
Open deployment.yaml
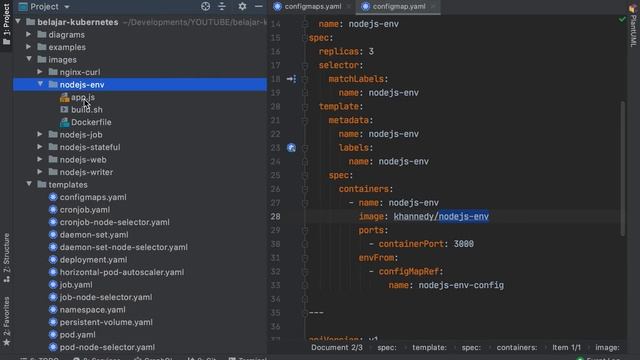coord(93,260)
